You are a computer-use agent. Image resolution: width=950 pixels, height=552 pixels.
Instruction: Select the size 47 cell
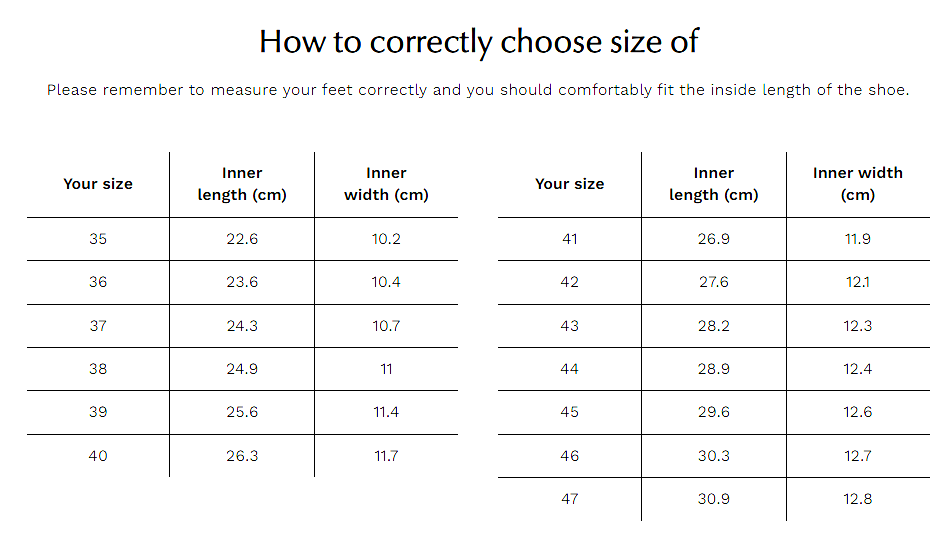coord(570,499)
